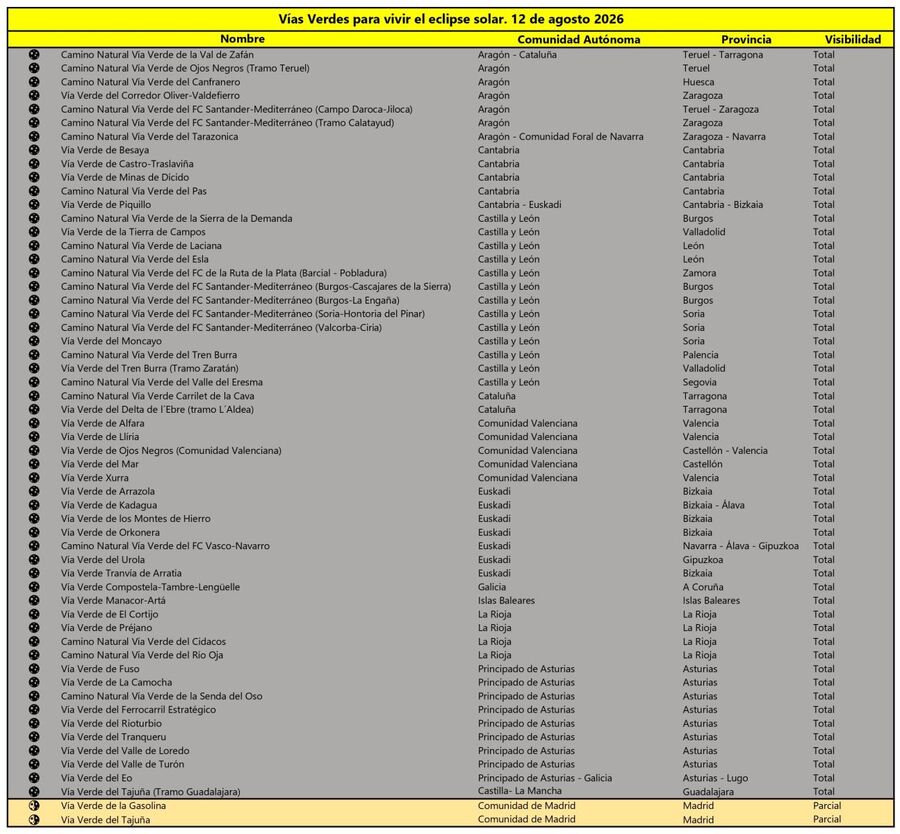Click Parcial visibility cell for Vía Verde de la Gasolina

[x=827, y=806]
